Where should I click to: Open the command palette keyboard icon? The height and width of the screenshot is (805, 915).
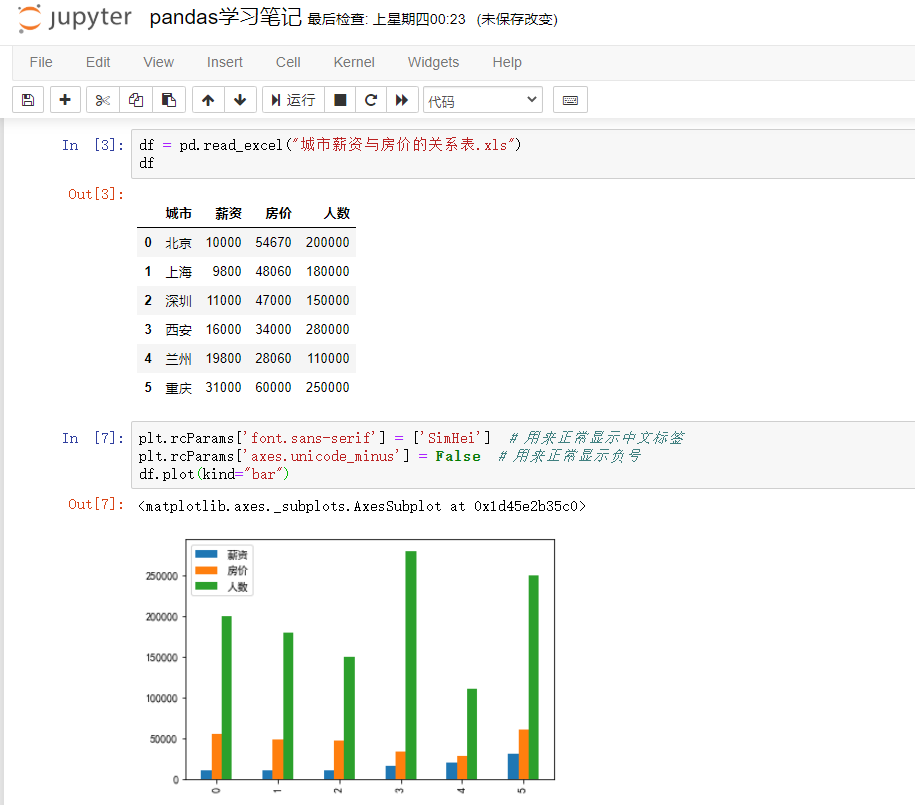click(570, 100)
